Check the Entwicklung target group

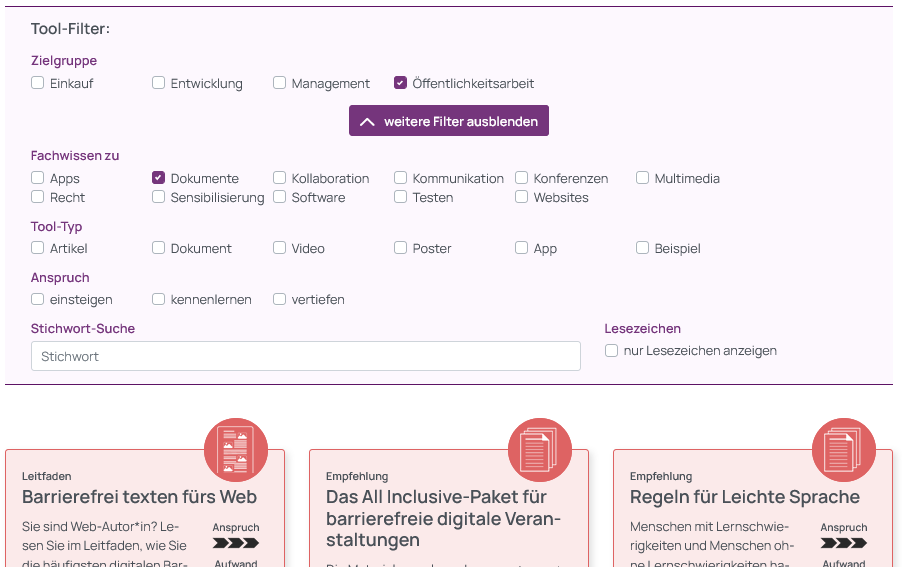158,83
